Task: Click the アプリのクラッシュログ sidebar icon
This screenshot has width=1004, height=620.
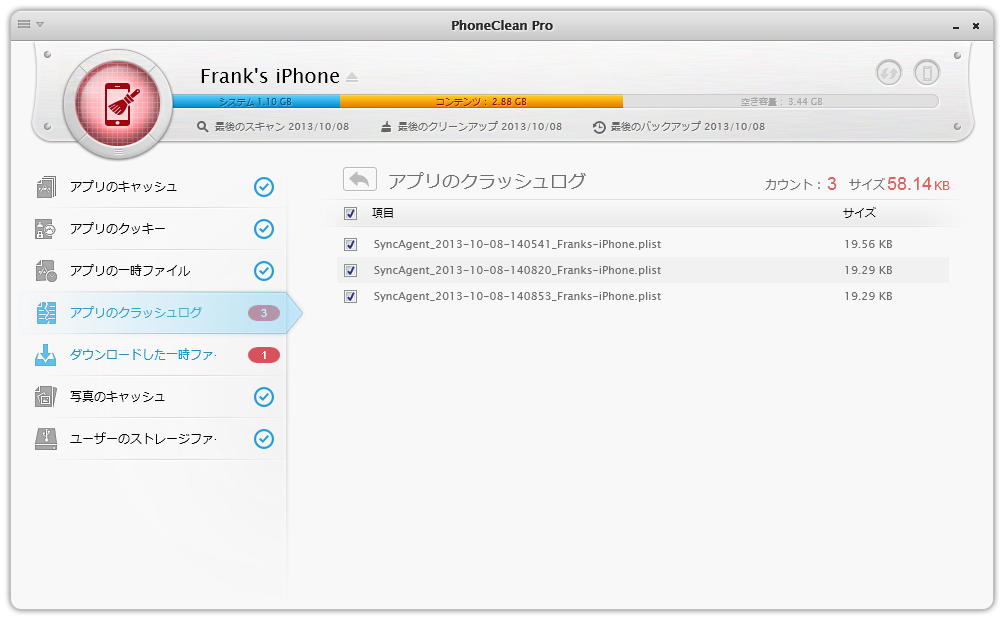Action: pos(45,313)
